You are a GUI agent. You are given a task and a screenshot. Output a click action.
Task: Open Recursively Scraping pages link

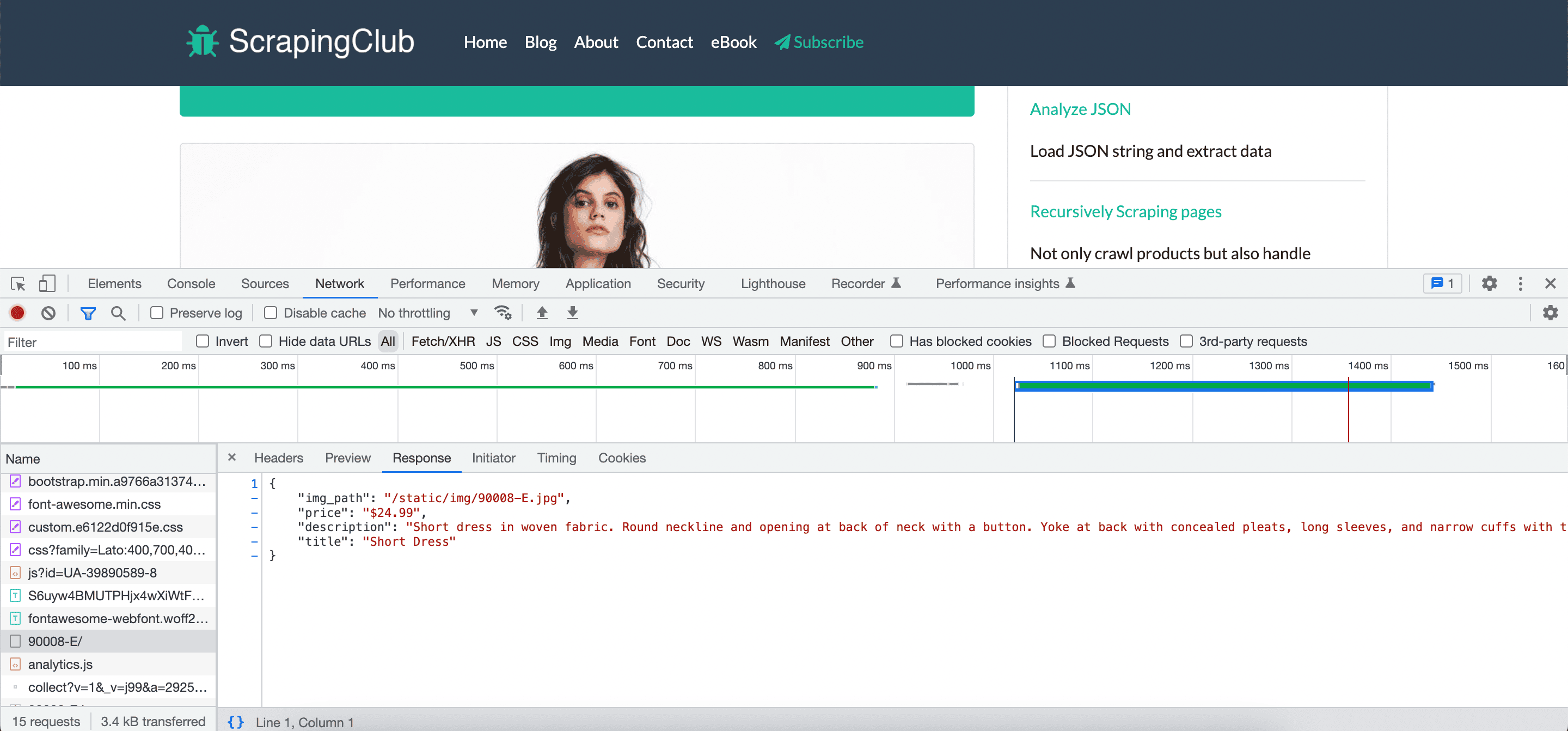[x=1125, y=211]
